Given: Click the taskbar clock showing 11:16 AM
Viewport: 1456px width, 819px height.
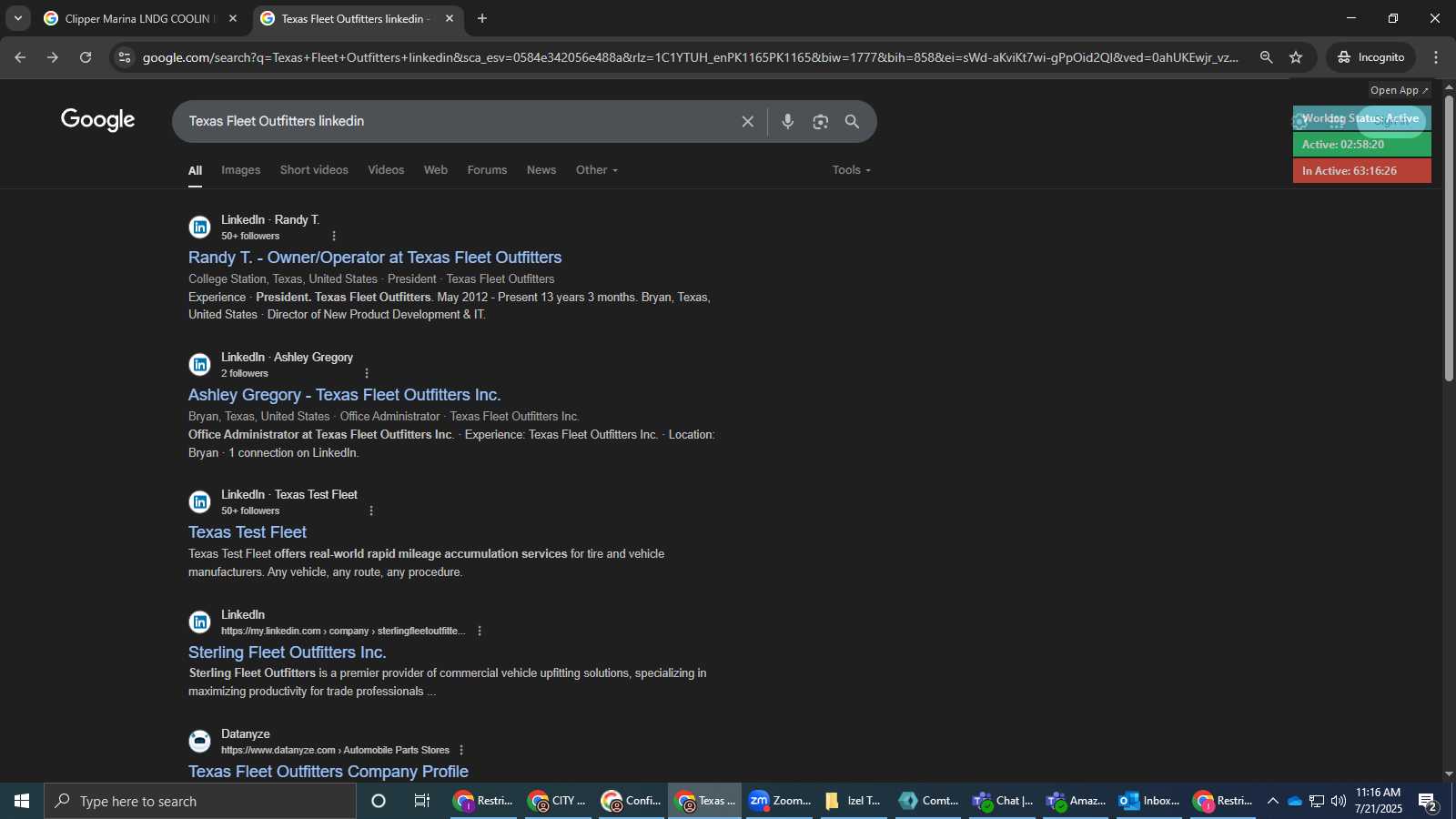Looking at the screenshot, I should (x=1378, y=801).
